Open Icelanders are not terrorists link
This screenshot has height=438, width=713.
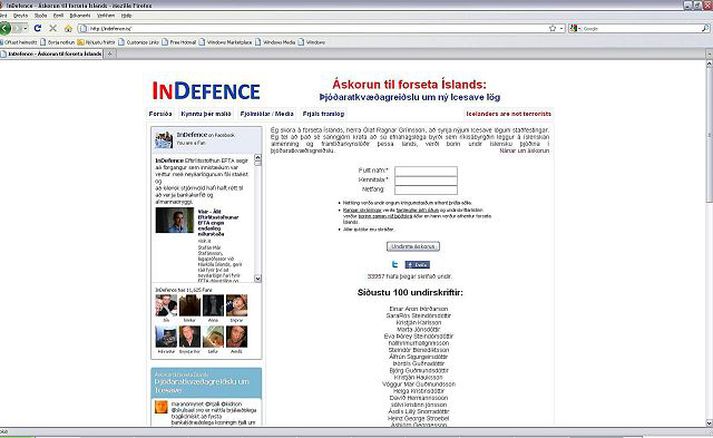click(508, 114)
